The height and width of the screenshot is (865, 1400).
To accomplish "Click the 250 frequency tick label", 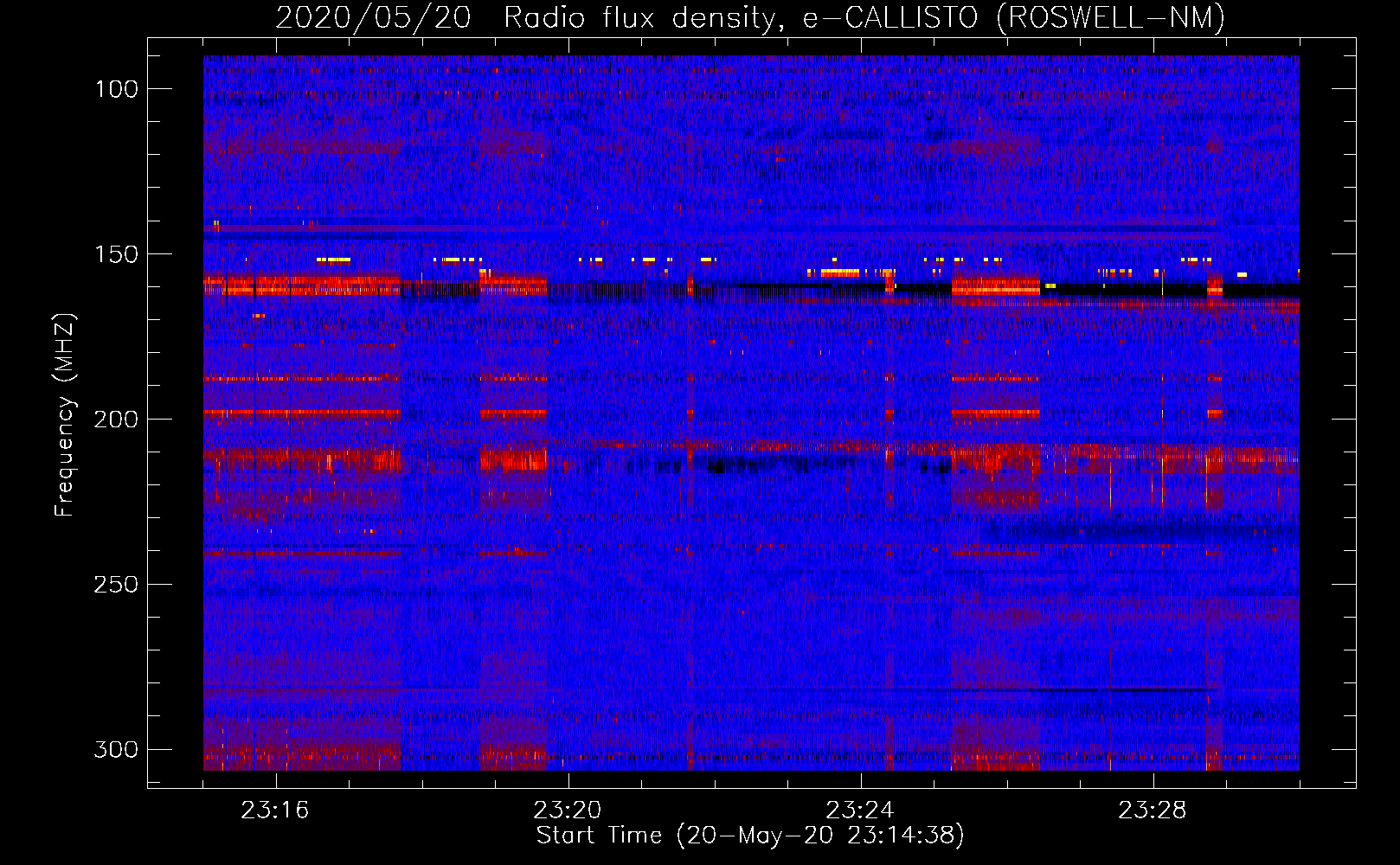I will [117, 585].
